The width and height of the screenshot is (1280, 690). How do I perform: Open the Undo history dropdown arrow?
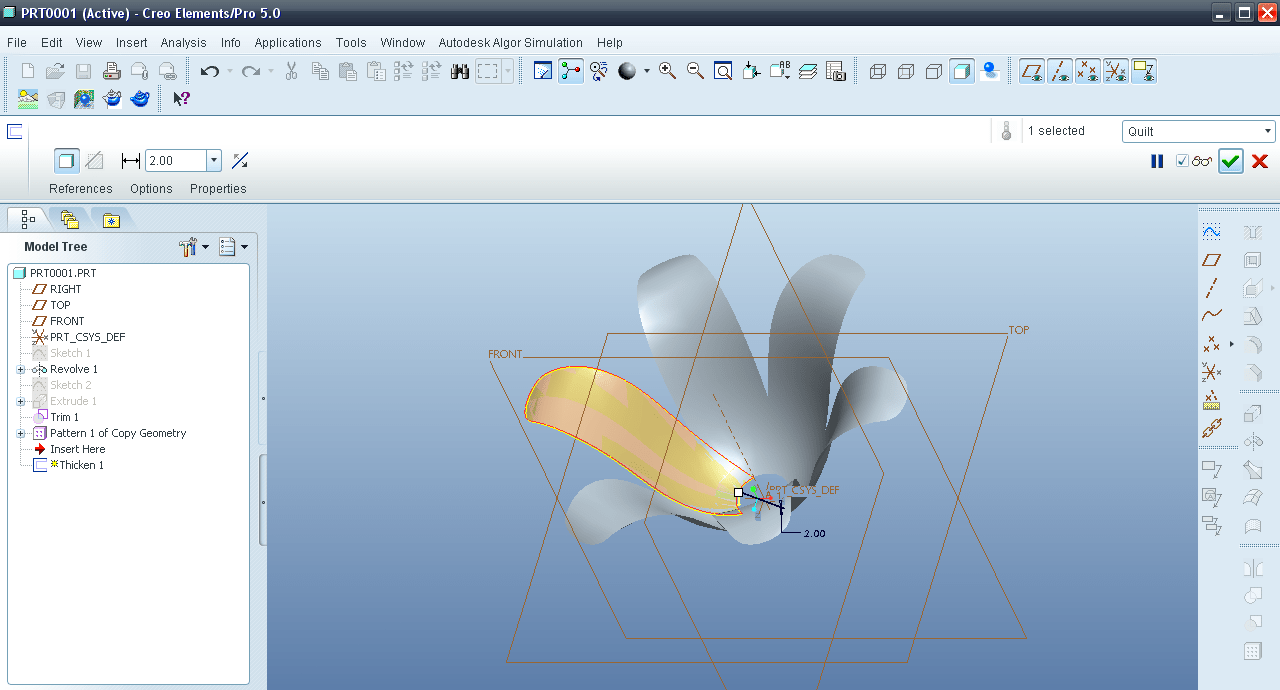(x=229, y=71)
